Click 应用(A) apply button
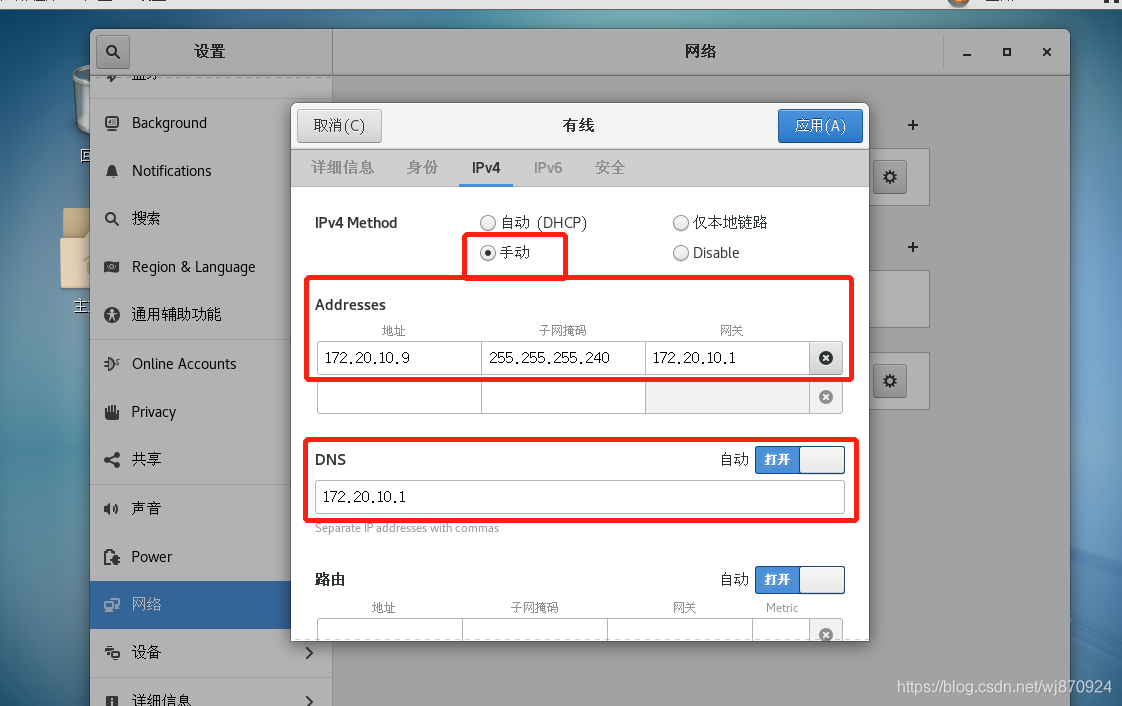The width and height of the screenshot is (1122, 706). pos(820,126)
